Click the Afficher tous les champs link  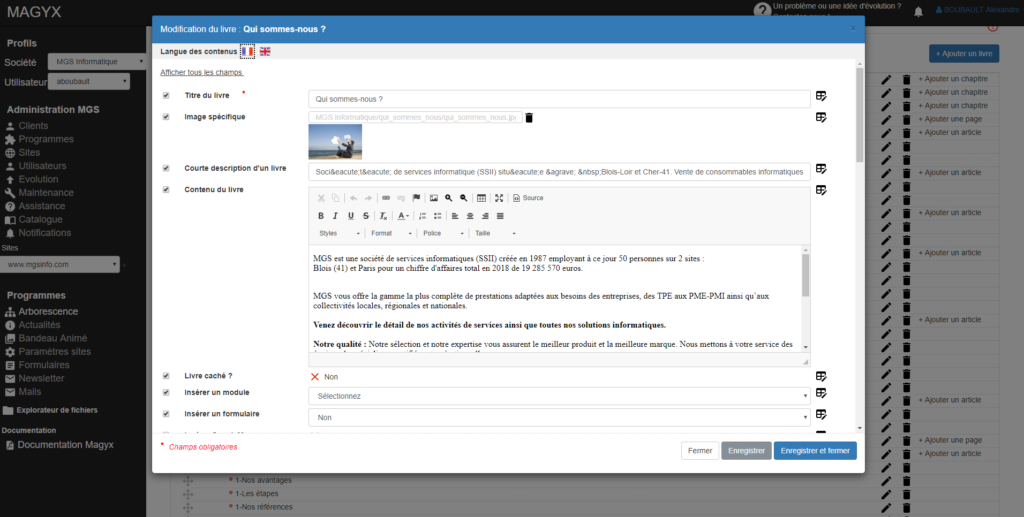[202, 72]
